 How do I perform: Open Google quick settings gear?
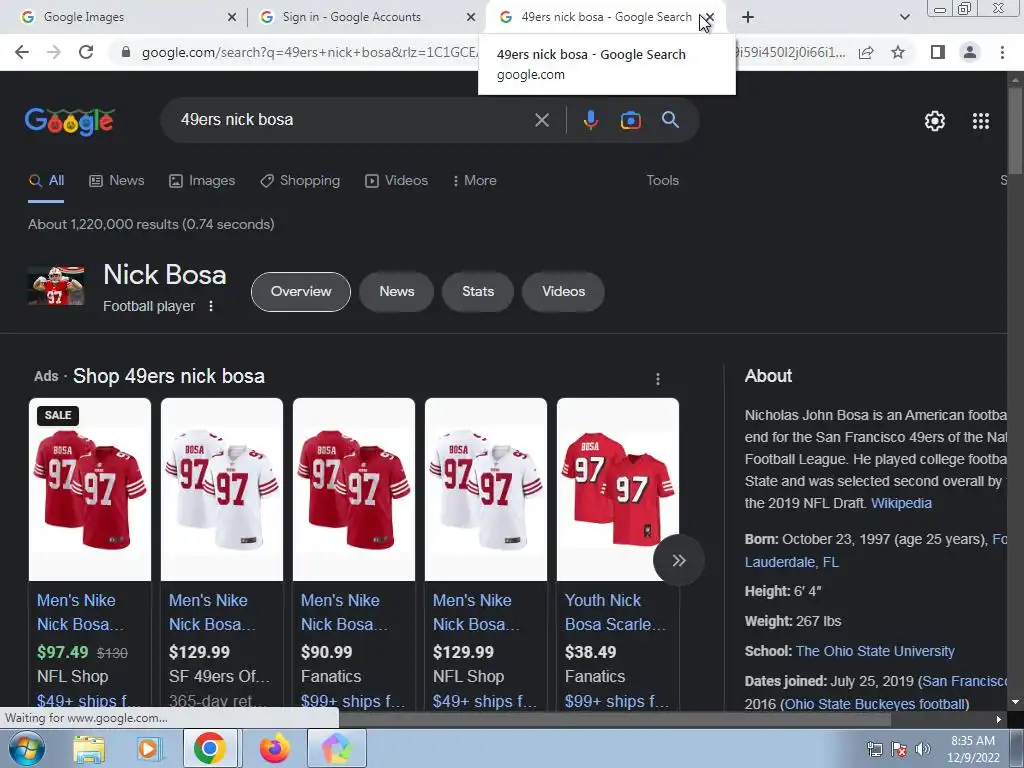click(x=935, y=121)
